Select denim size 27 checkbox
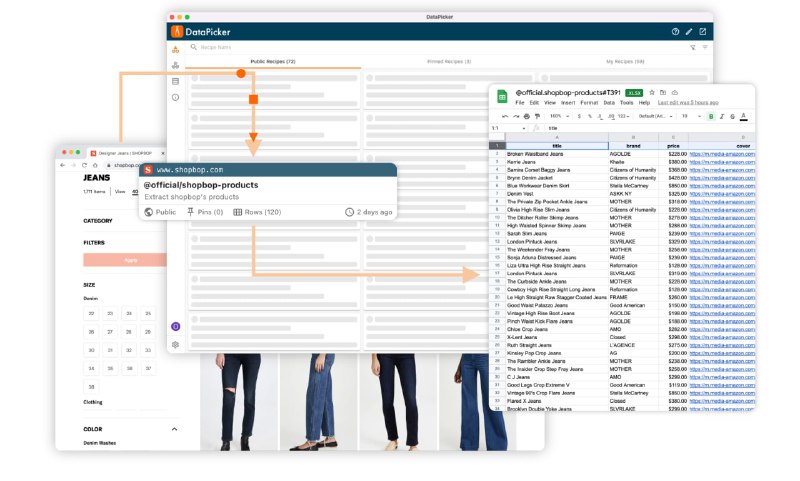 110,331
